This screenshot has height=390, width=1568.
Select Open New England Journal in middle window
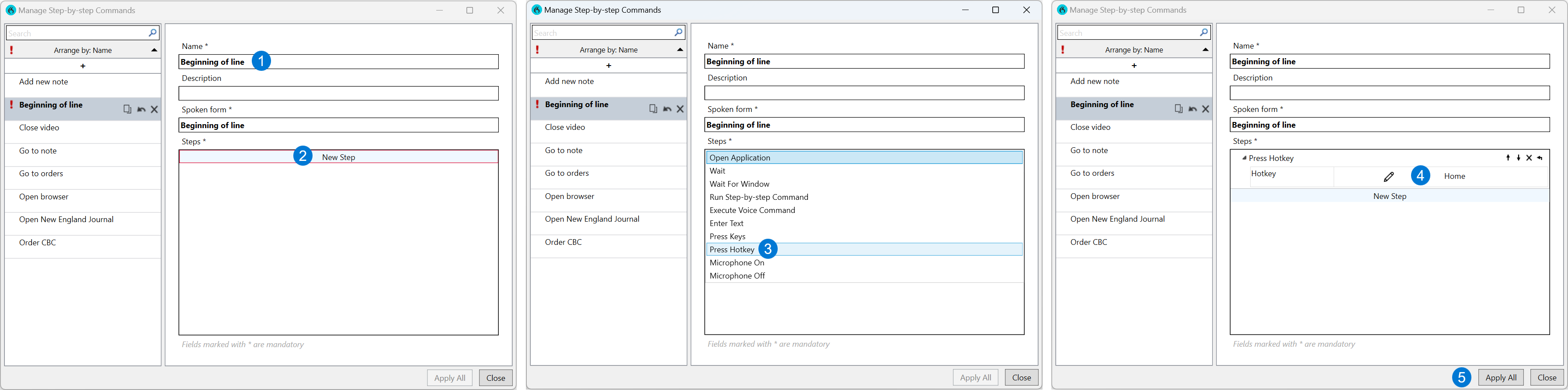[x=591, y=219]
